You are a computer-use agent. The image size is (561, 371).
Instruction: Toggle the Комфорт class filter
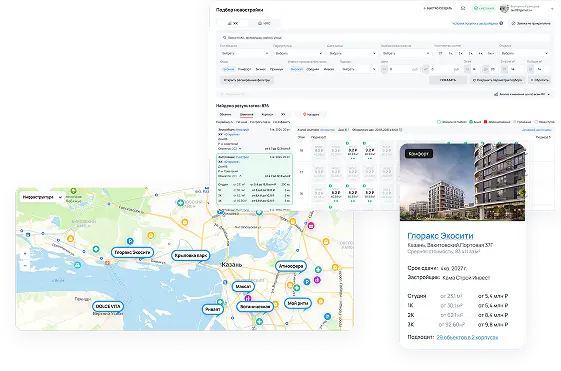point(244,69)
